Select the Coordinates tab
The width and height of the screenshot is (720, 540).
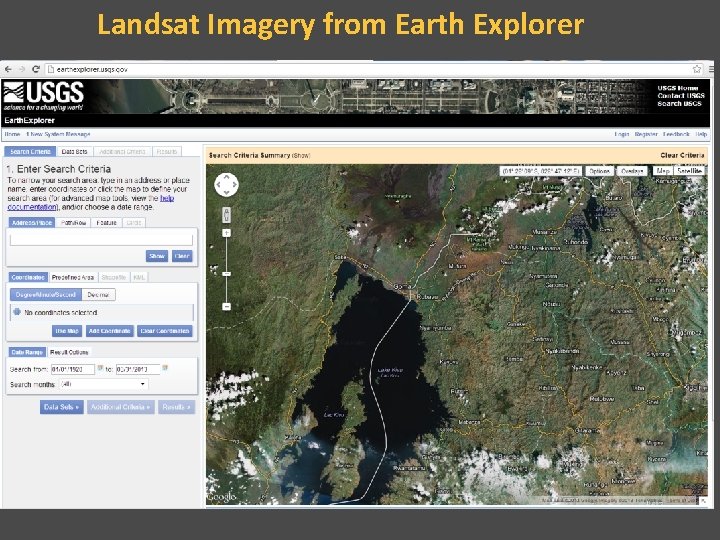[28, 277]
